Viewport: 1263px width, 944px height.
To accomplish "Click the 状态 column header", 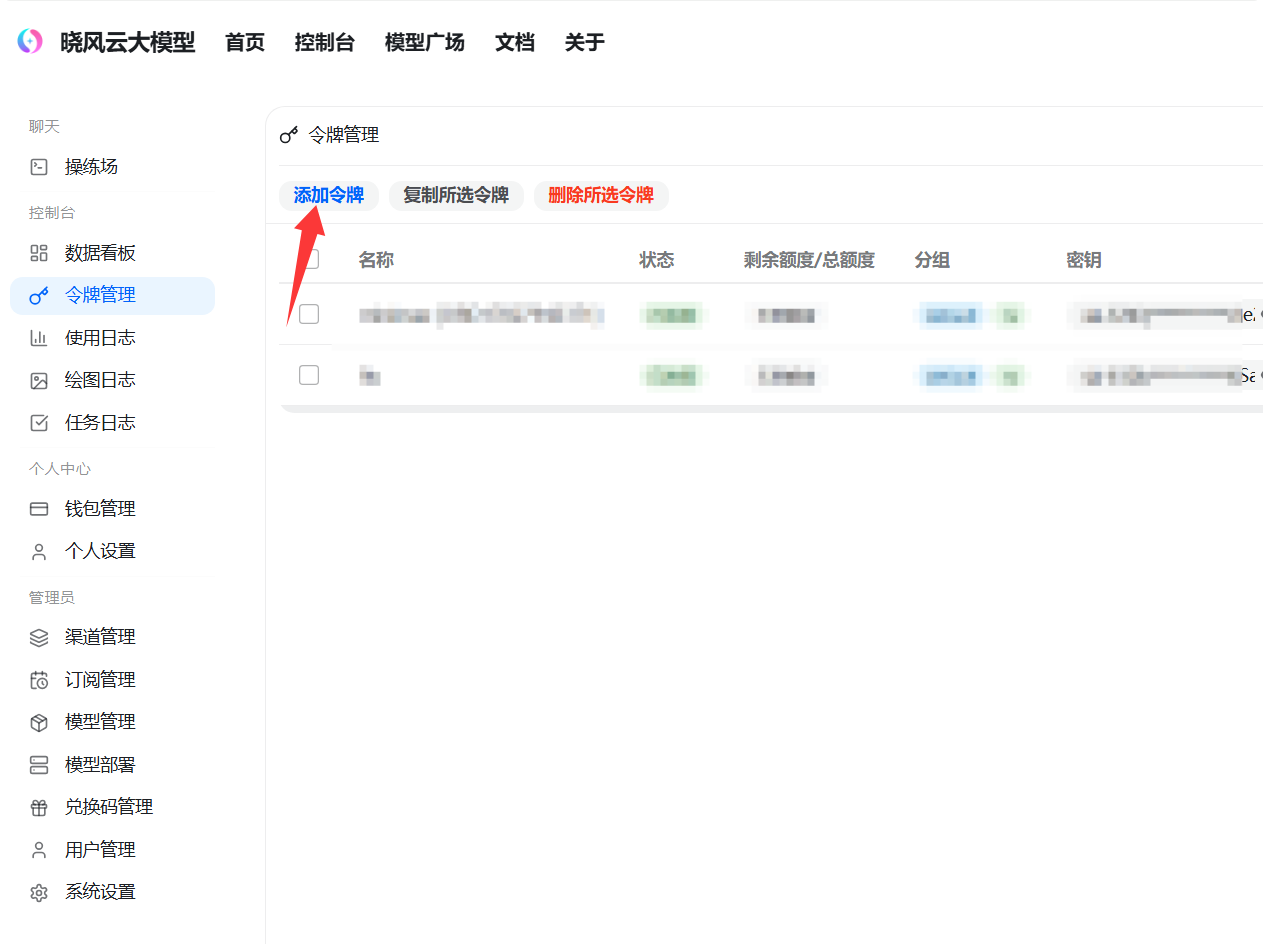I will coord(657,260).
